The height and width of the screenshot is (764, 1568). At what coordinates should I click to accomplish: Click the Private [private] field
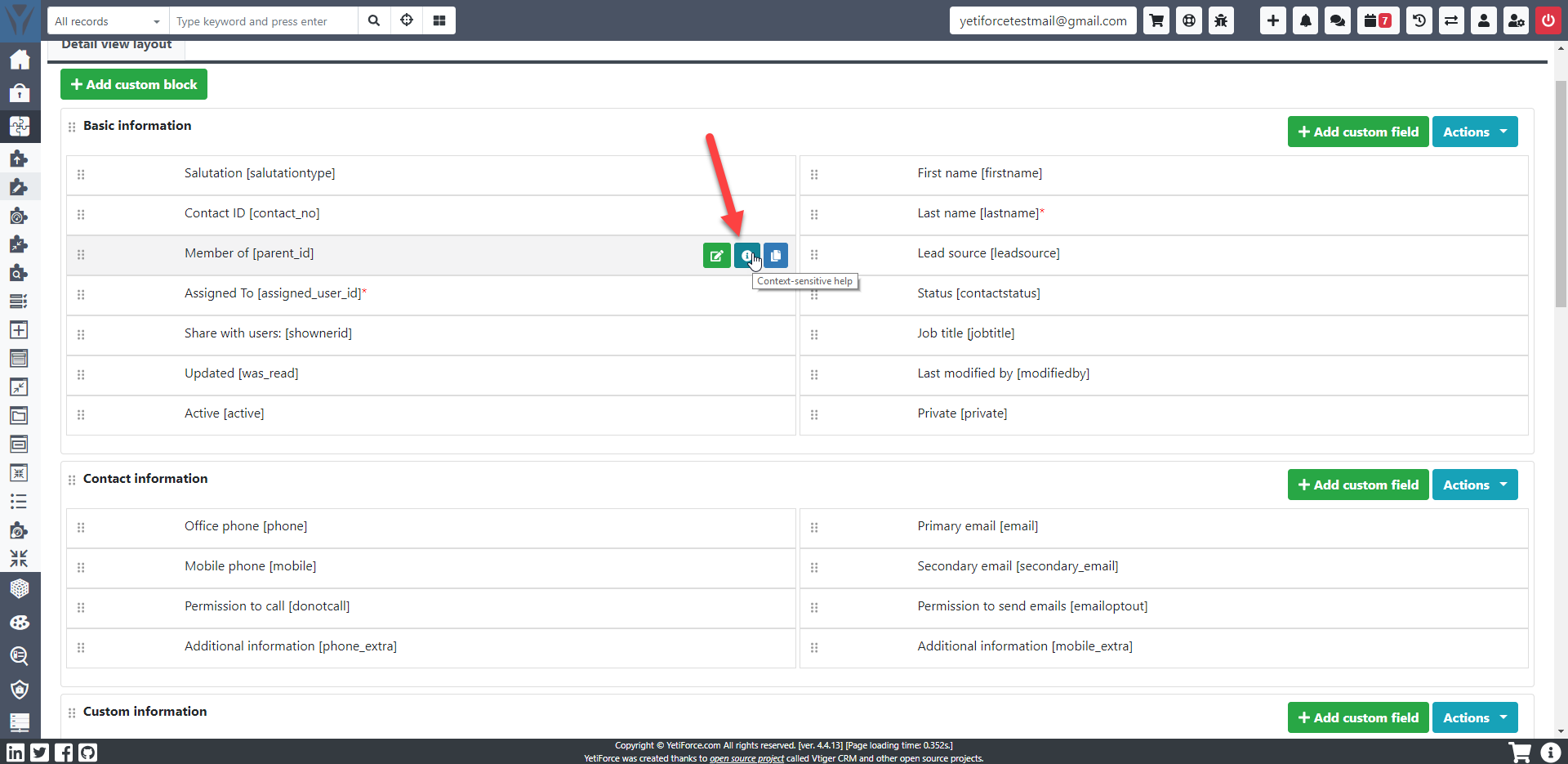pos(1164,414)
